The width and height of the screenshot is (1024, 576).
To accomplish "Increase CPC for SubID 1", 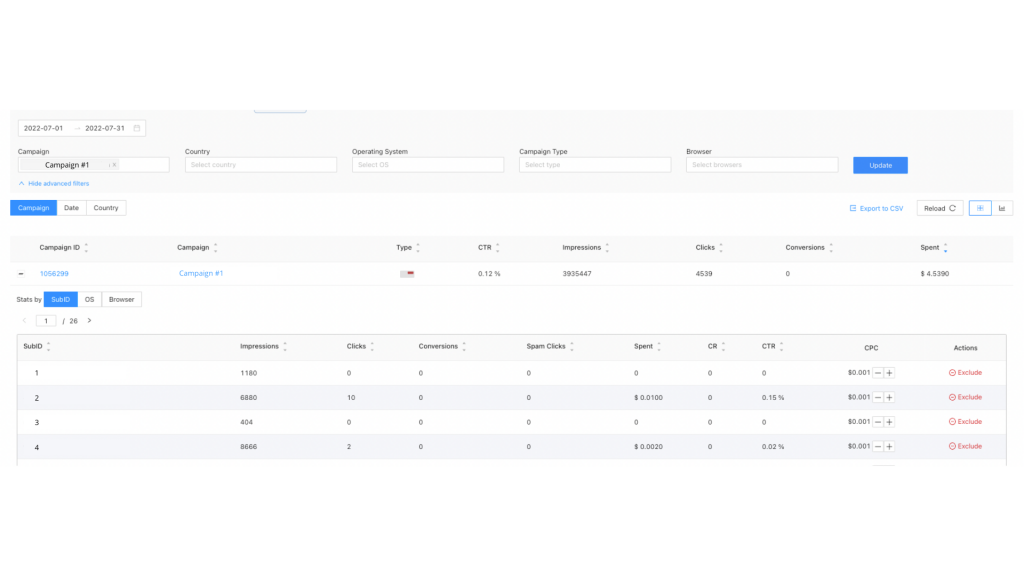I will (889, 373).
